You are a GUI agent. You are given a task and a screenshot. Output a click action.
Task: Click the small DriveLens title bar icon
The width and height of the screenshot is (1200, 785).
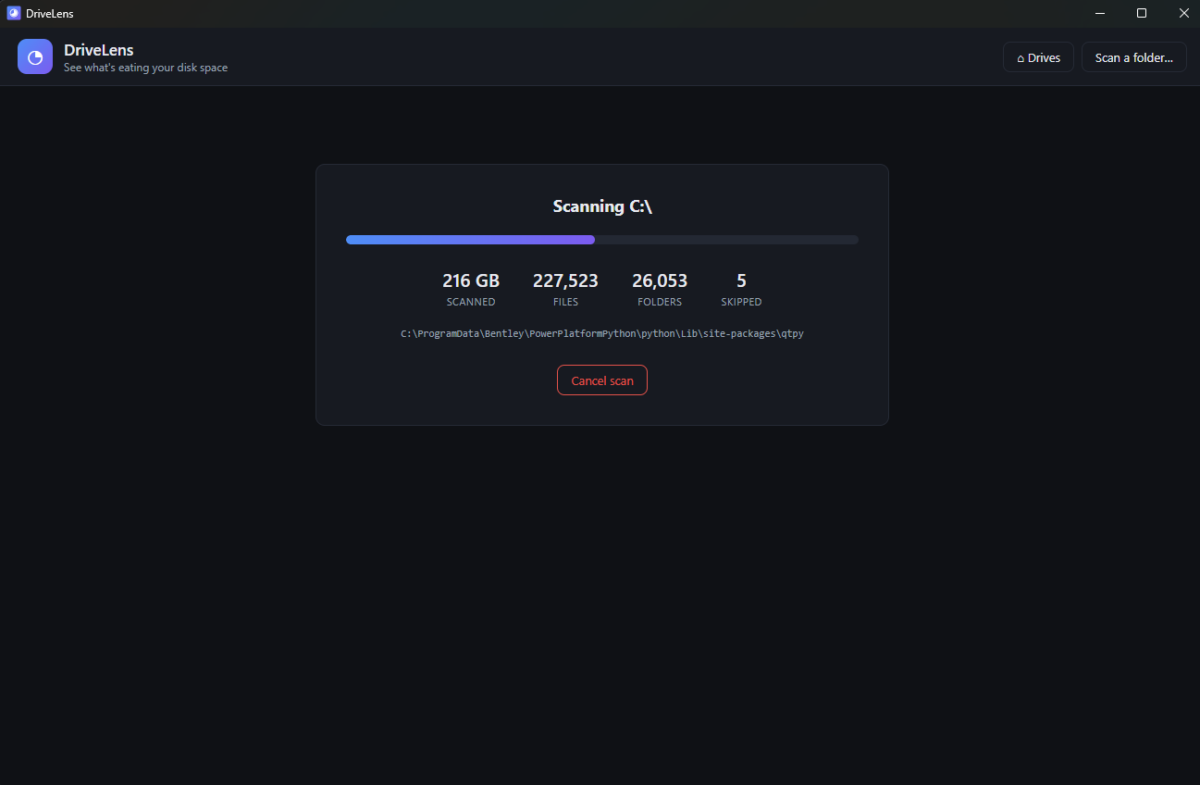tap(13, 13)
